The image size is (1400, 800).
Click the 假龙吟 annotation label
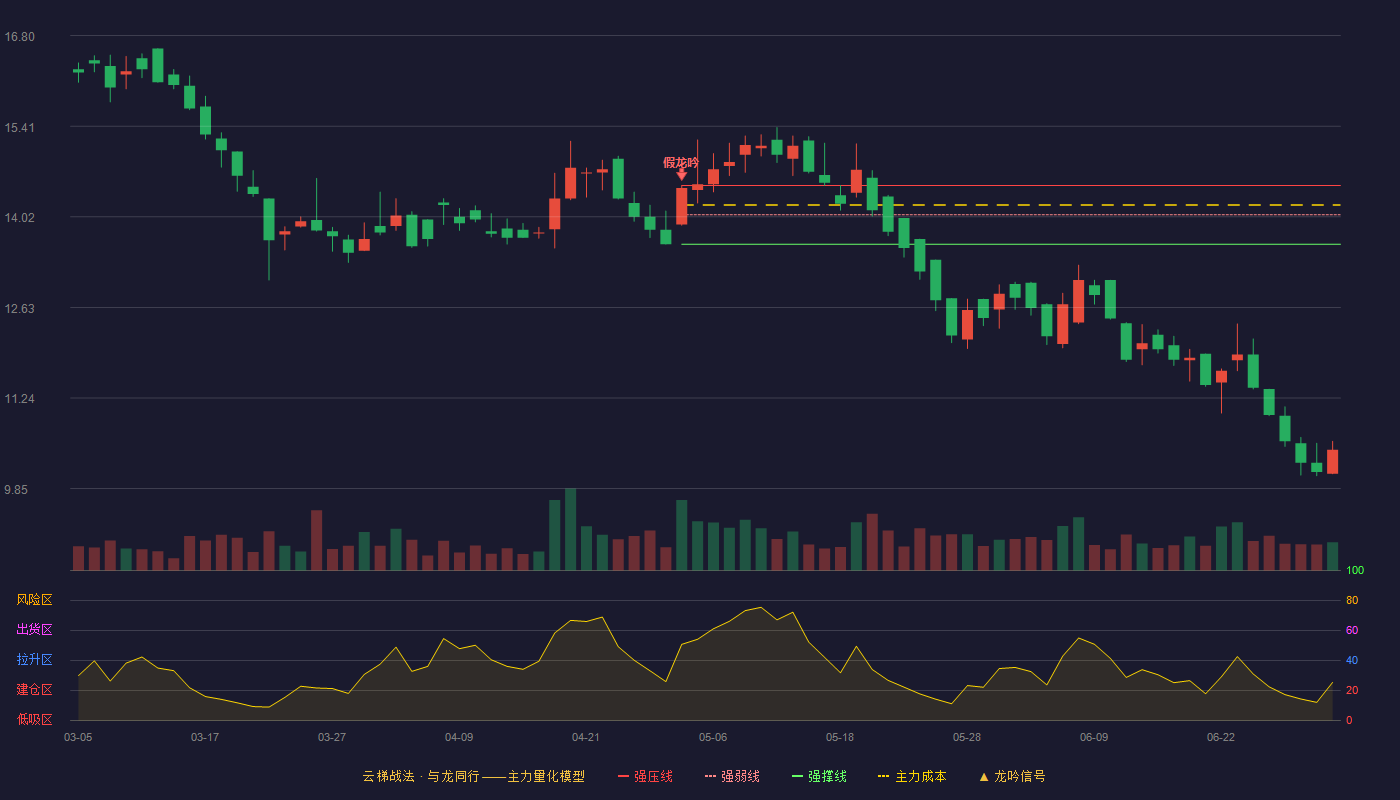pos(681,162)
